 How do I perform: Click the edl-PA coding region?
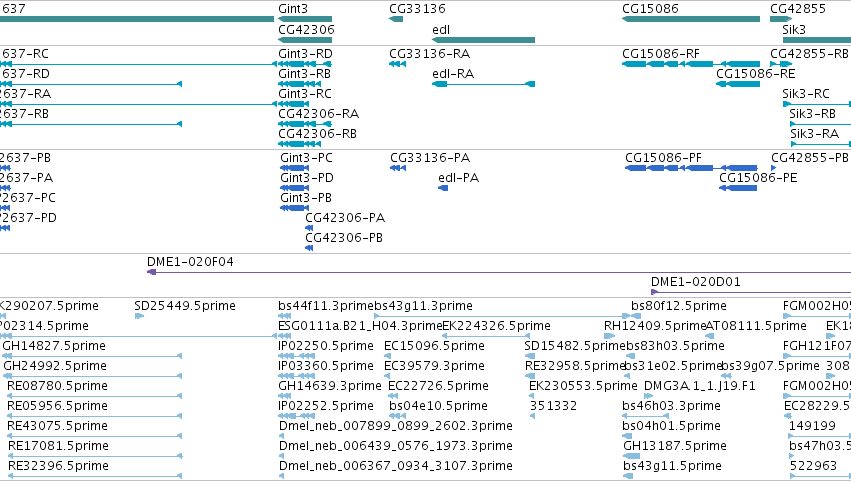click(443, 188)
